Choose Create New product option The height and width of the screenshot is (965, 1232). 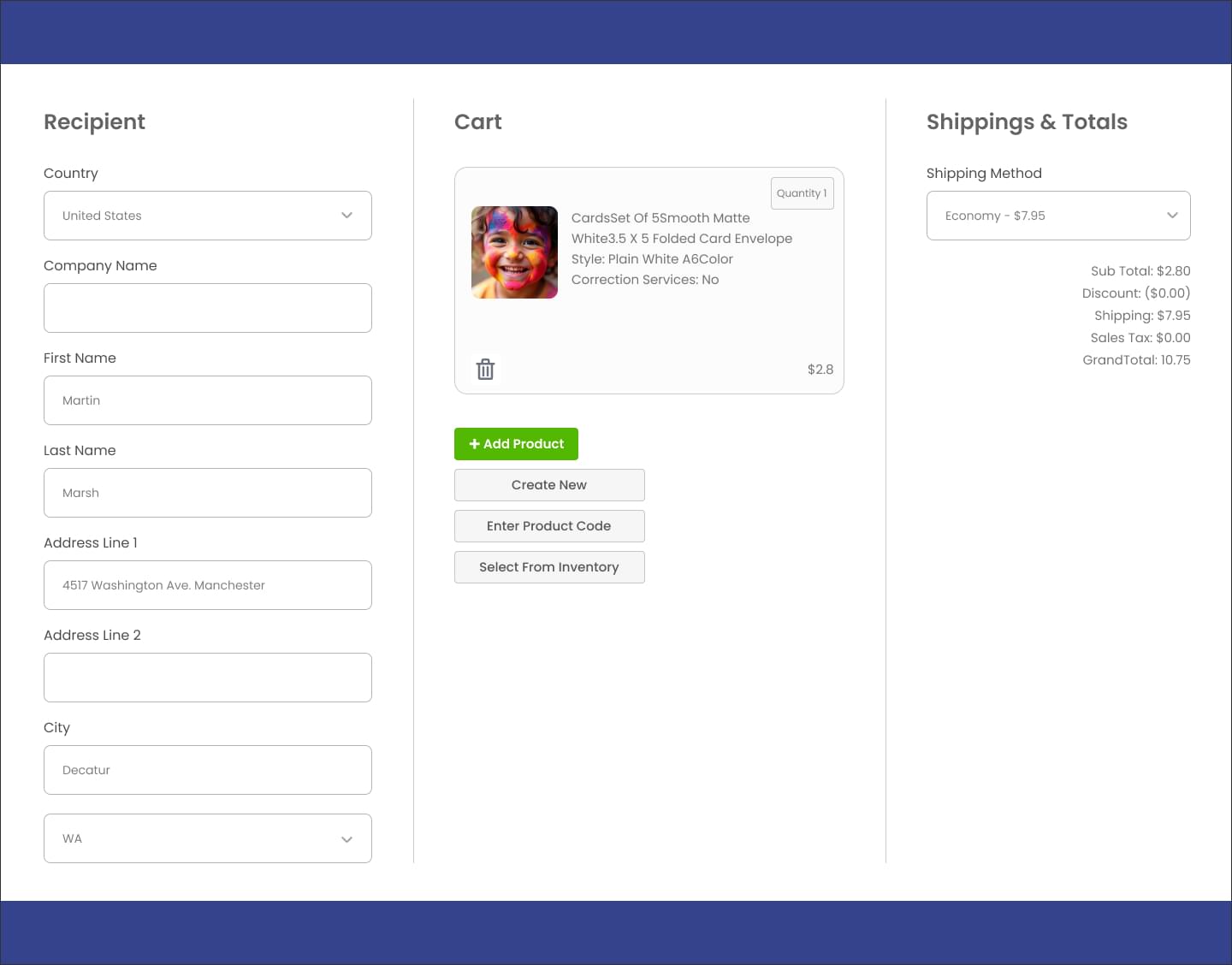point(549,485)
